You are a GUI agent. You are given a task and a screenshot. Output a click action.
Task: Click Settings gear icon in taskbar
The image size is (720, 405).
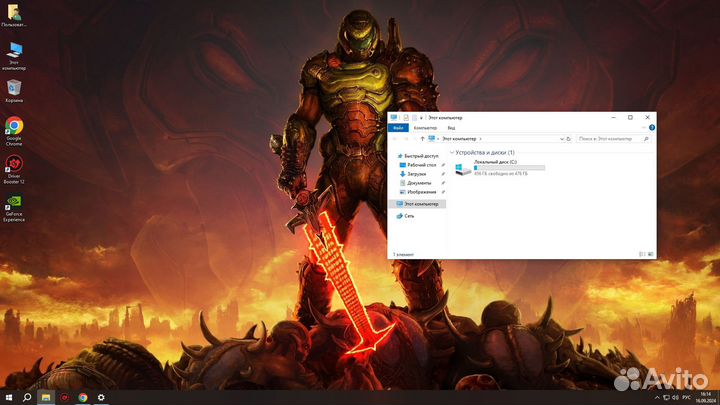coord(101,397)
